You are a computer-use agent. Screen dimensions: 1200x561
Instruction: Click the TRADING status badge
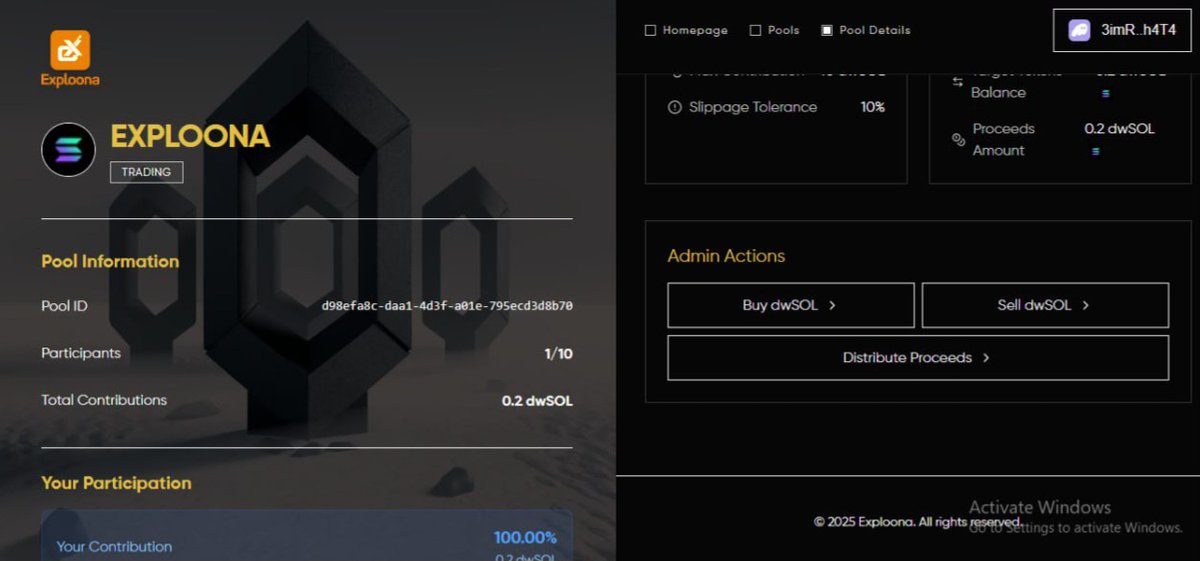coord(146,172)
